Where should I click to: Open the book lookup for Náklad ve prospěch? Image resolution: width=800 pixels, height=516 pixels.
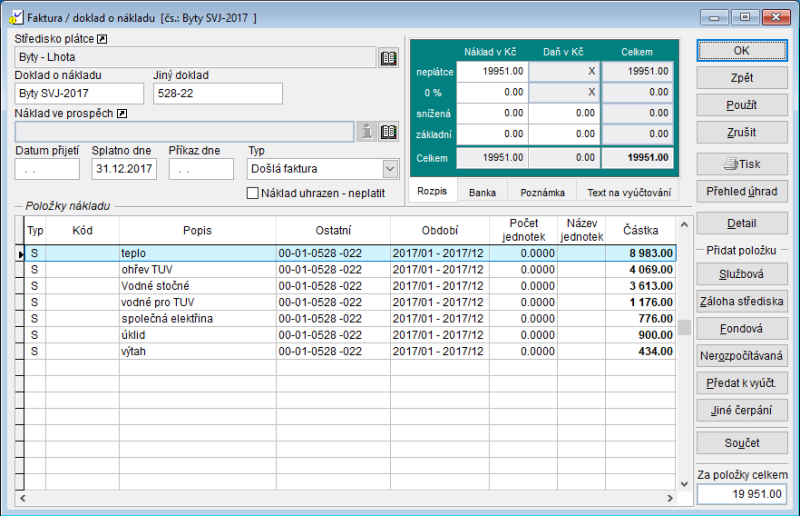389,131
